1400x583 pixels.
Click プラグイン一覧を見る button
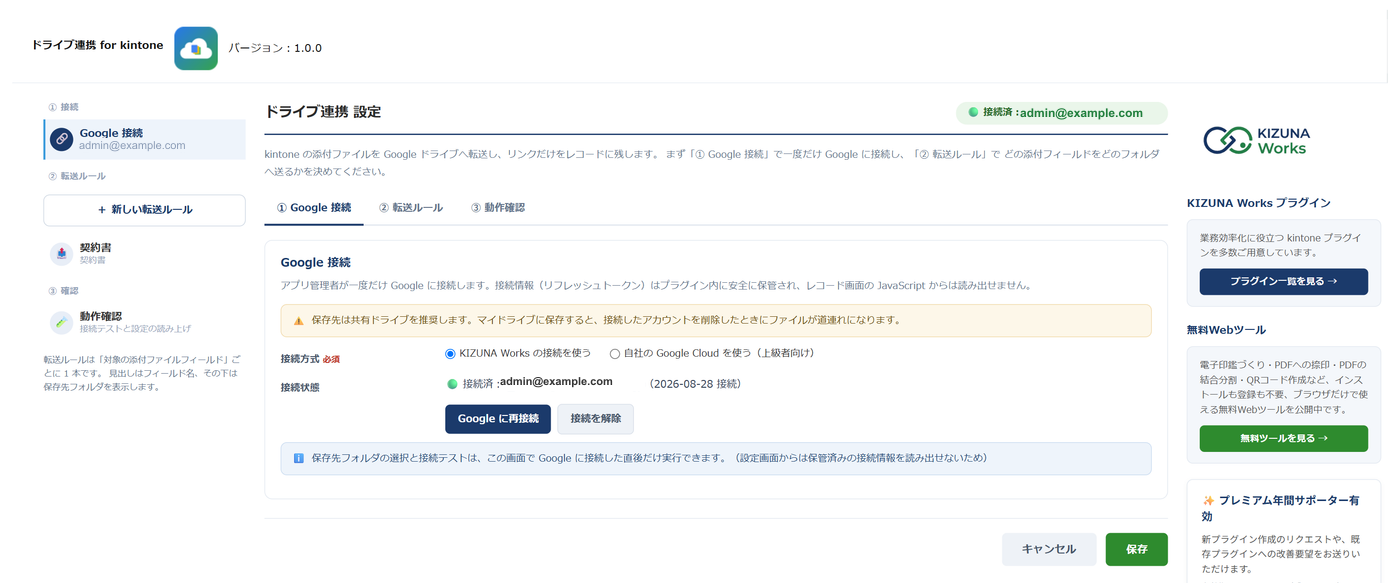pyautogui.click(x=1284, y=282)
